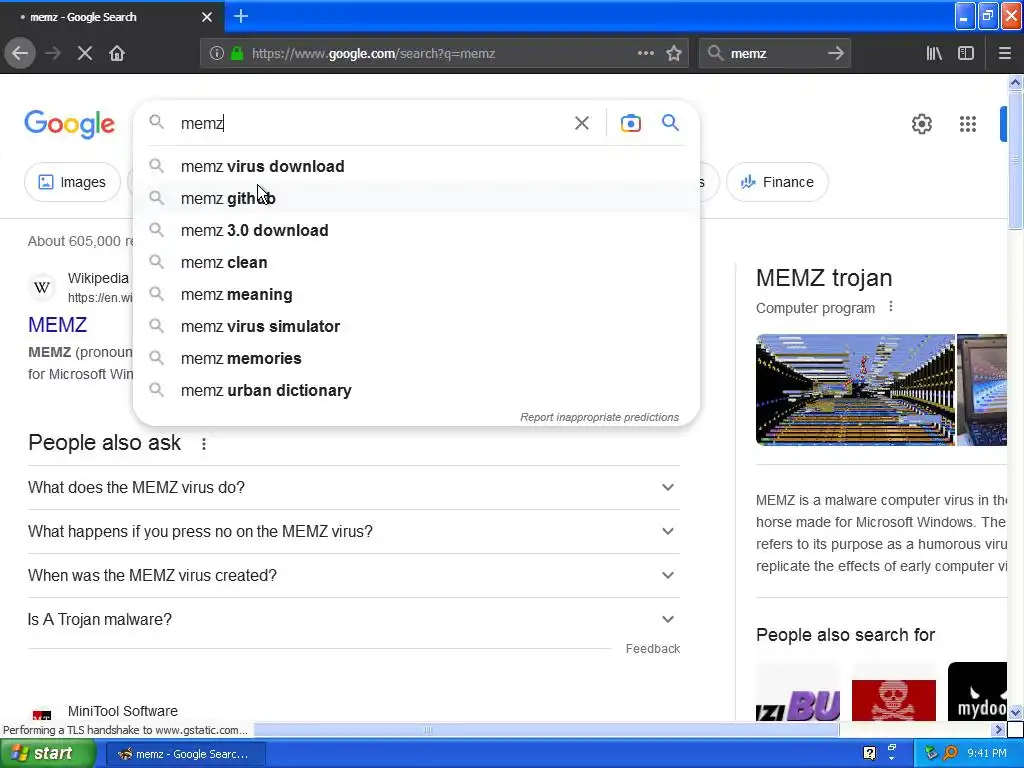Viewport: 1024px width, 768px height.
Task: Open the Google apps grid
Action: coord(968,124)
